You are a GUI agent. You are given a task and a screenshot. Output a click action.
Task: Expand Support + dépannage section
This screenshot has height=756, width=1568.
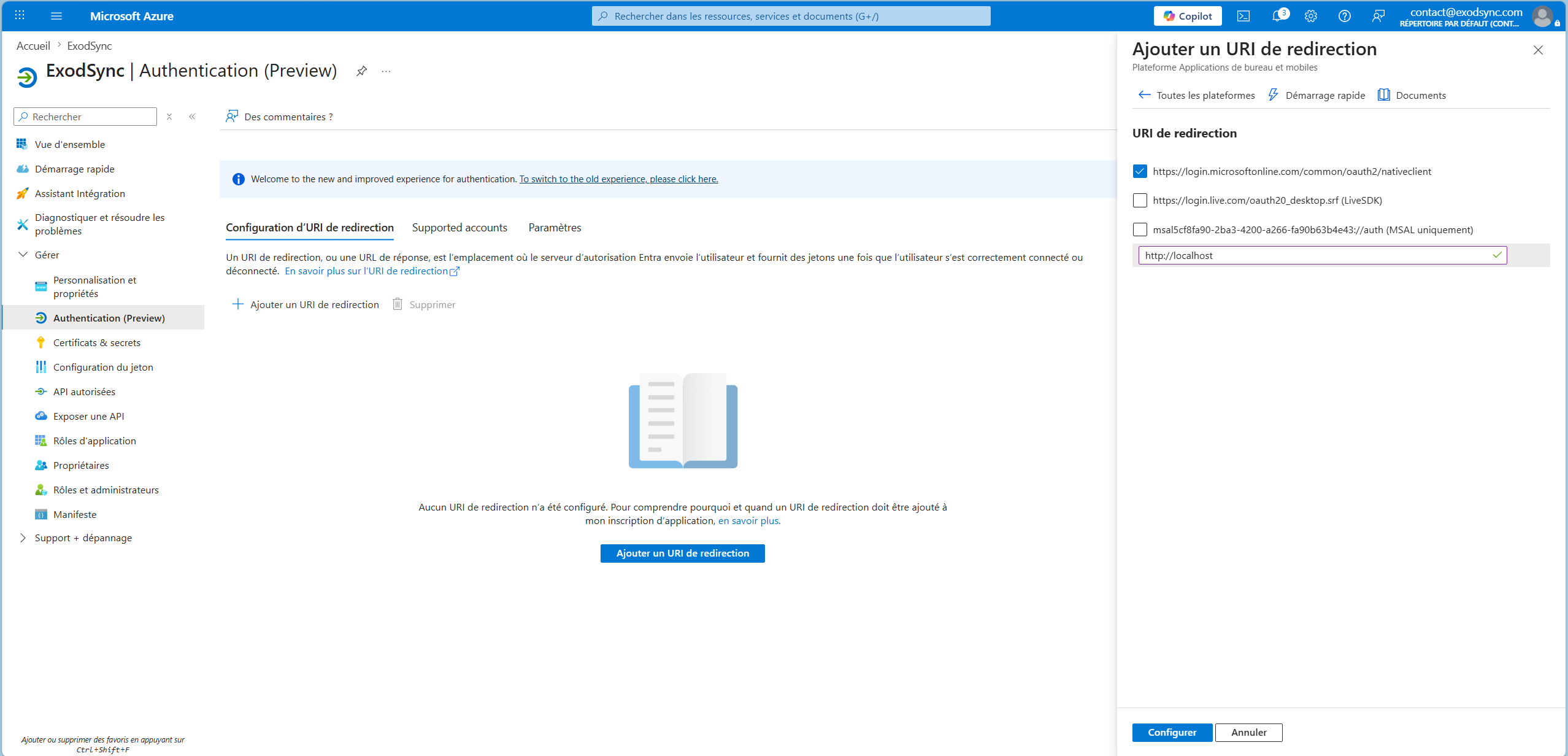tap(23, 538)
